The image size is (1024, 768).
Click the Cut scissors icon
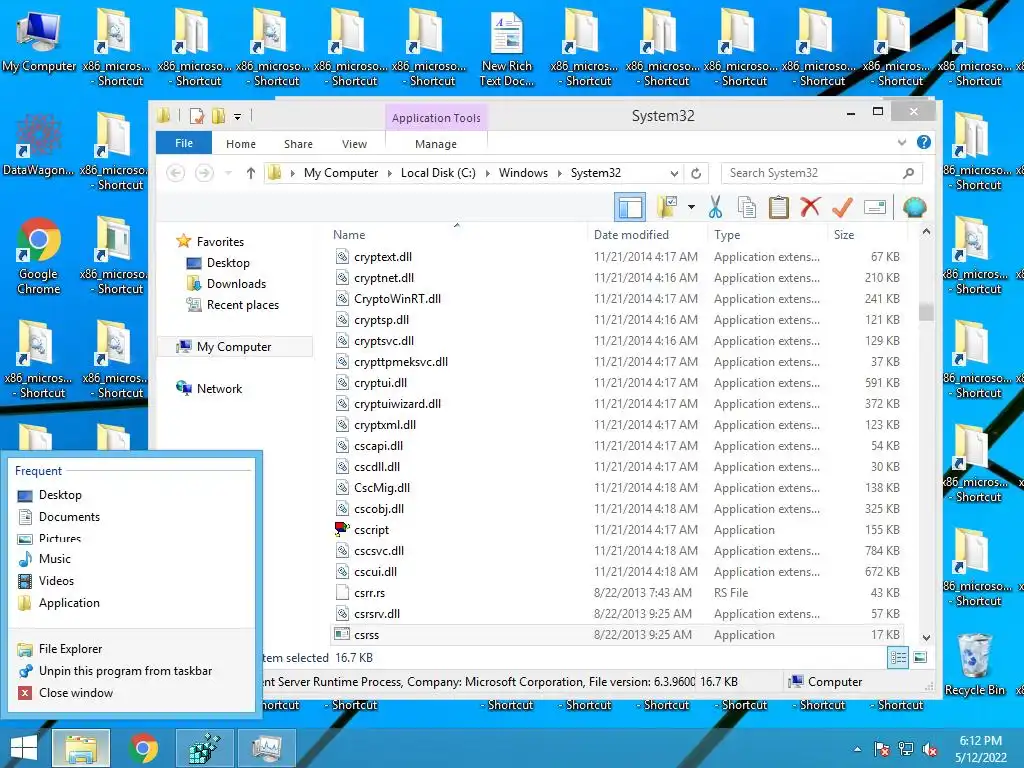715,208
